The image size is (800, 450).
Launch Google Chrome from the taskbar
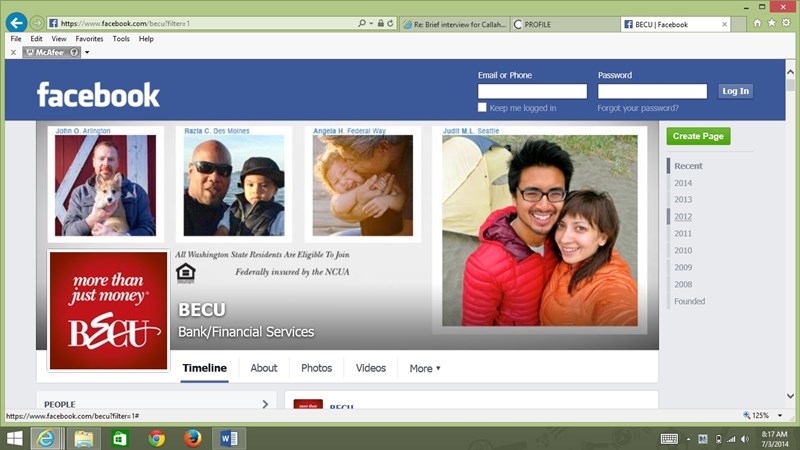(156, 438)
